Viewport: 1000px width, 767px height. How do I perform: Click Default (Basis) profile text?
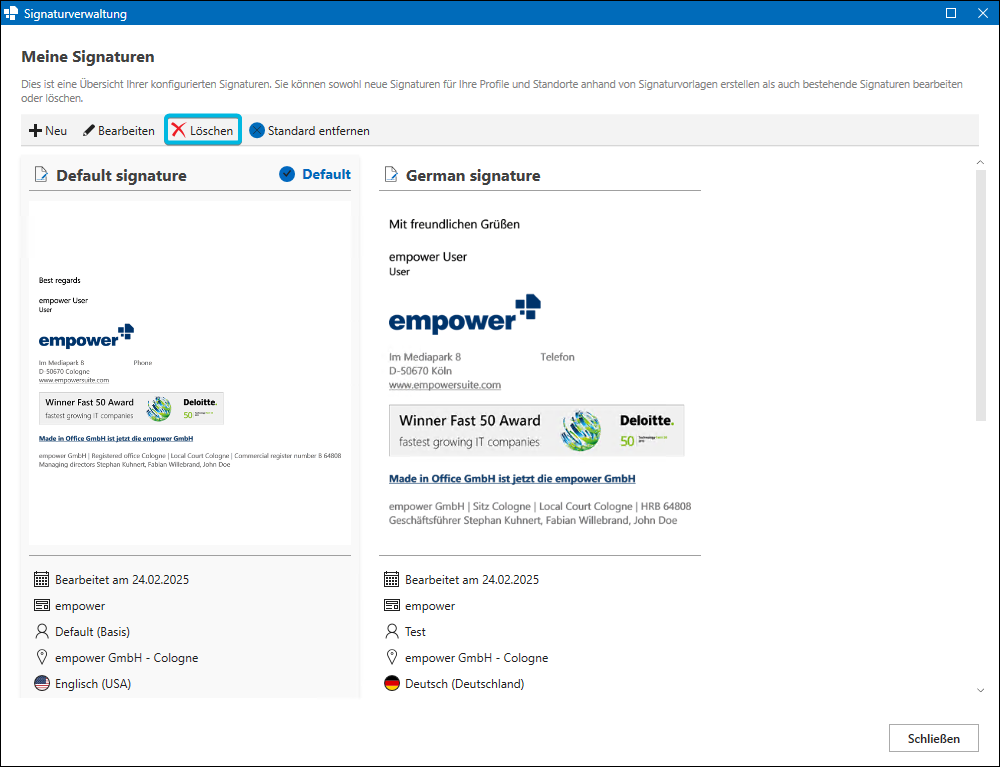tap(92, 632)
